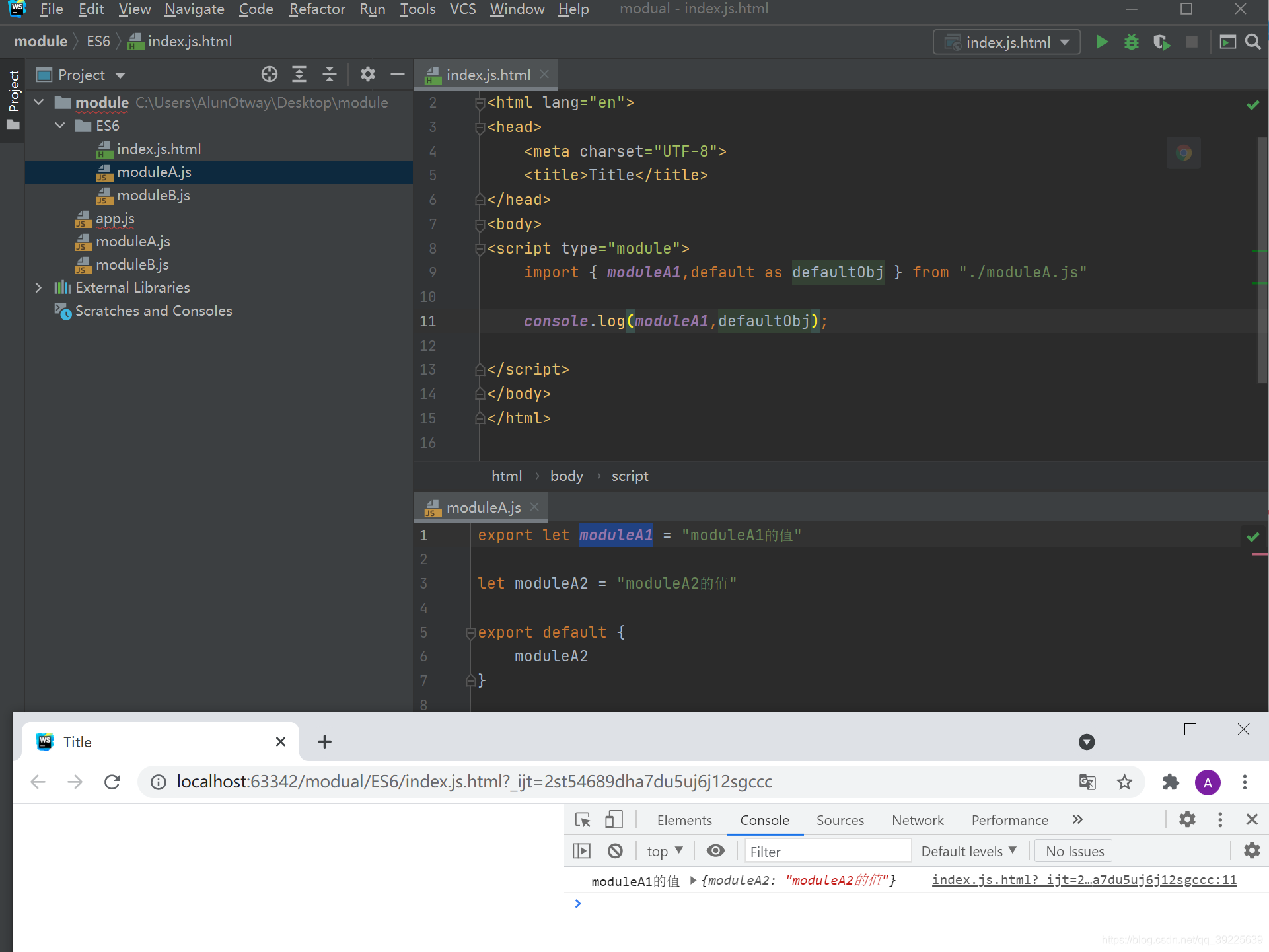The height and width of the screenshot is (952, 1269).
Task: Open Project panel settings gear
Action: point(367,75)
